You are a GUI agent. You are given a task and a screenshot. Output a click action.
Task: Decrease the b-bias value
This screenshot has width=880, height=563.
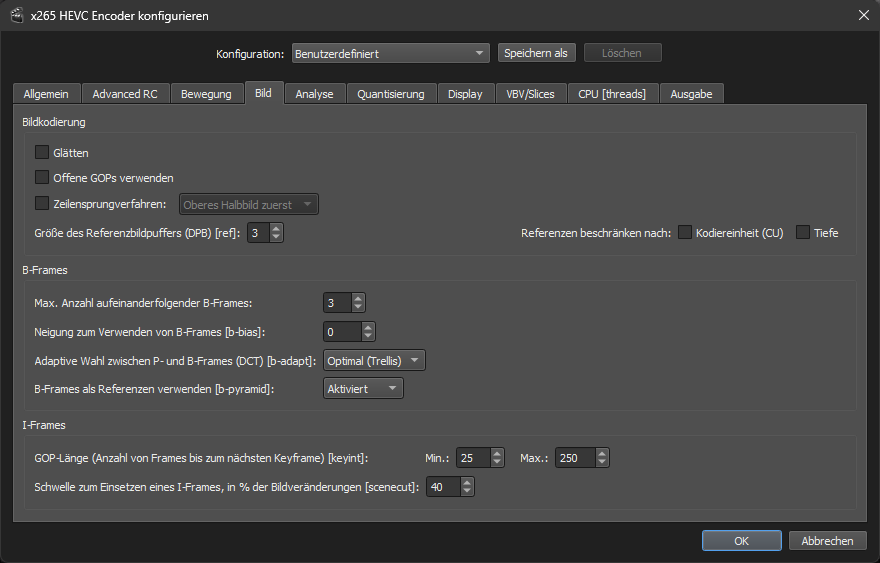(368, 337)
